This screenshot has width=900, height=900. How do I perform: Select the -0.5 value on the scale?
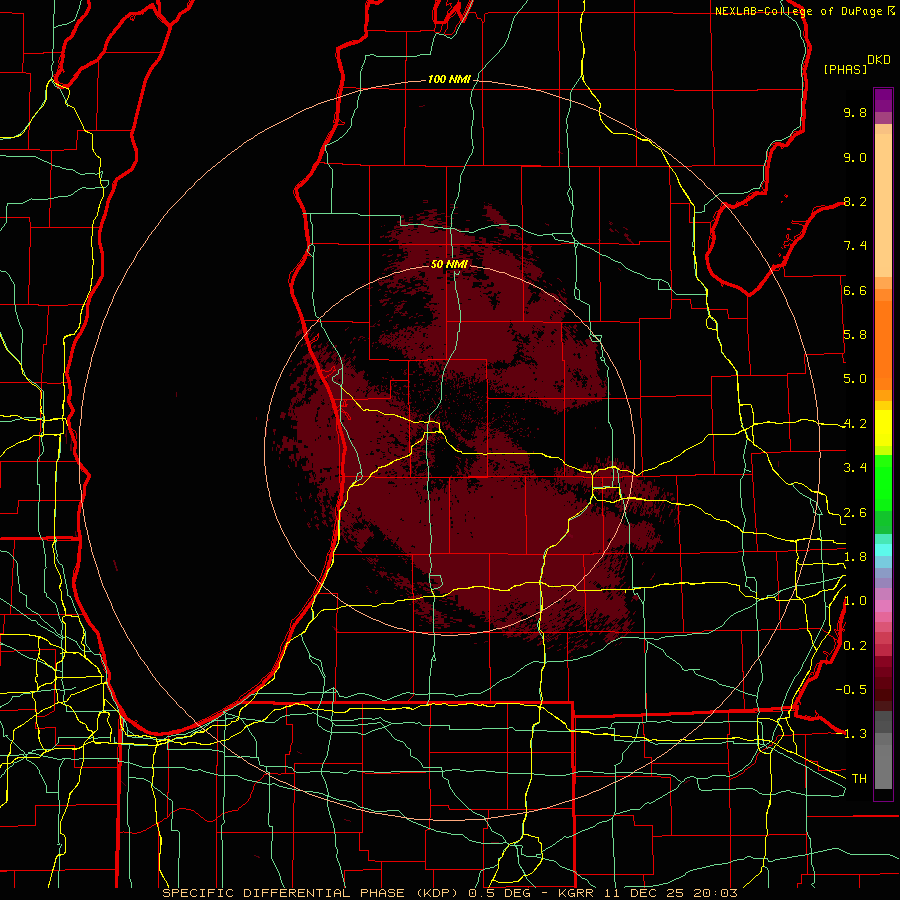click(x=851, y=690)
